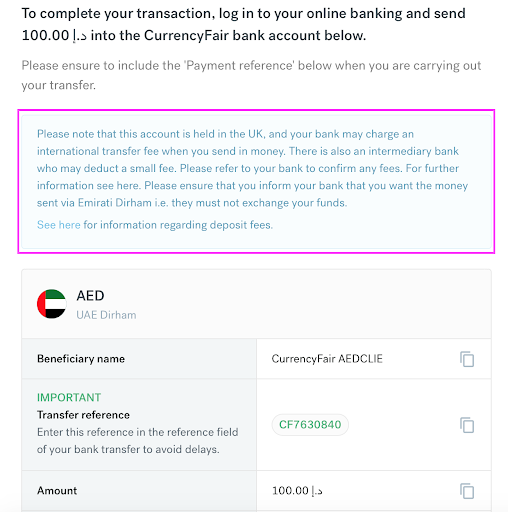
Task: Copy the Amount 100.00 value
Action: [x=467, y=491]
